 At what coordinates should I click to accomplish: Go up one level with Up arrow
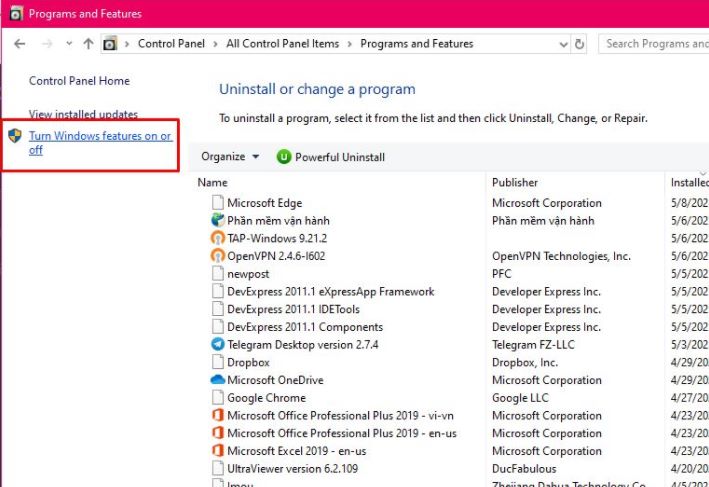pyautogui.click(x=88, y=44)
